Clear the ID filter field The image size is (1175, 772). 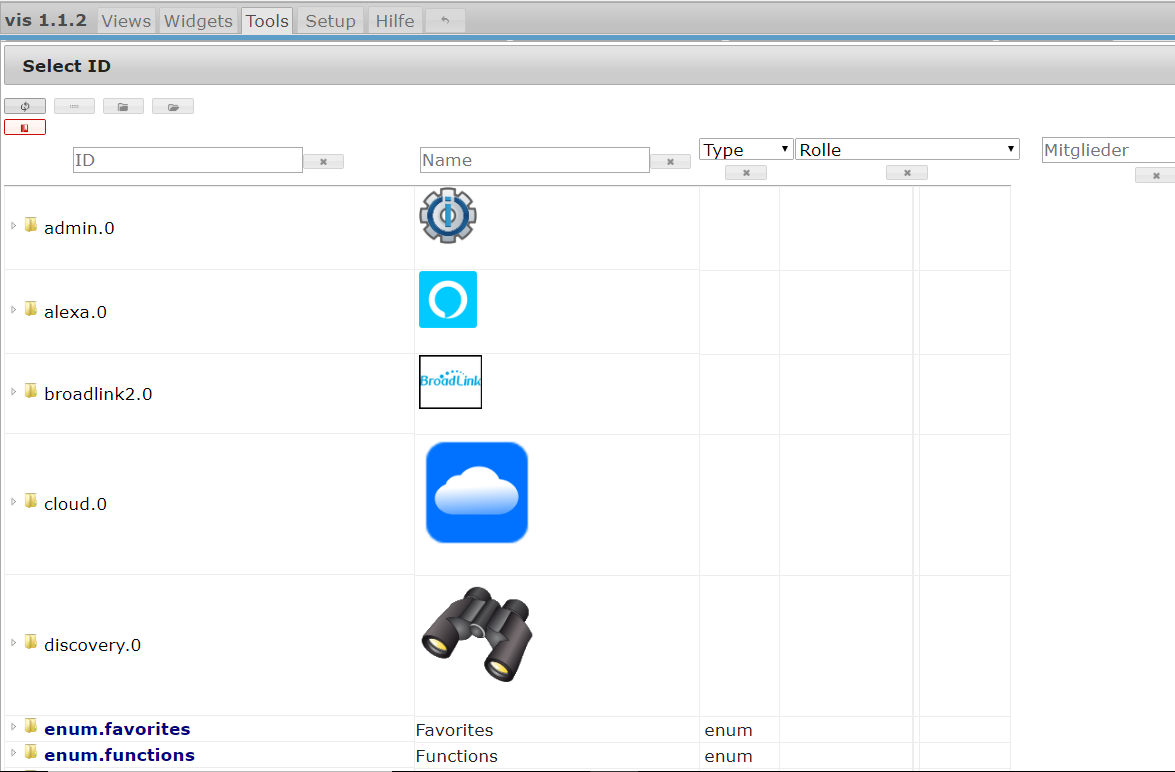(x=323, y=161)
